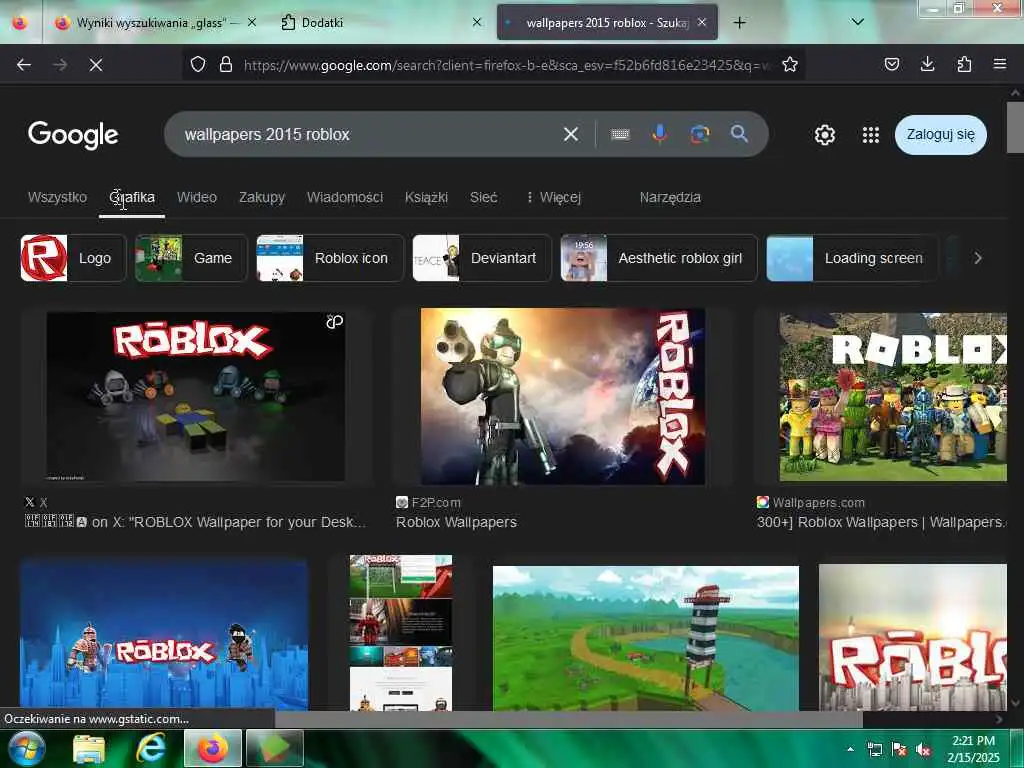The width and height of the screenshot is (1024, 768).
Task: Open the lighthouse landscape wallpaper thumbnail
Action: click(646, 638)
